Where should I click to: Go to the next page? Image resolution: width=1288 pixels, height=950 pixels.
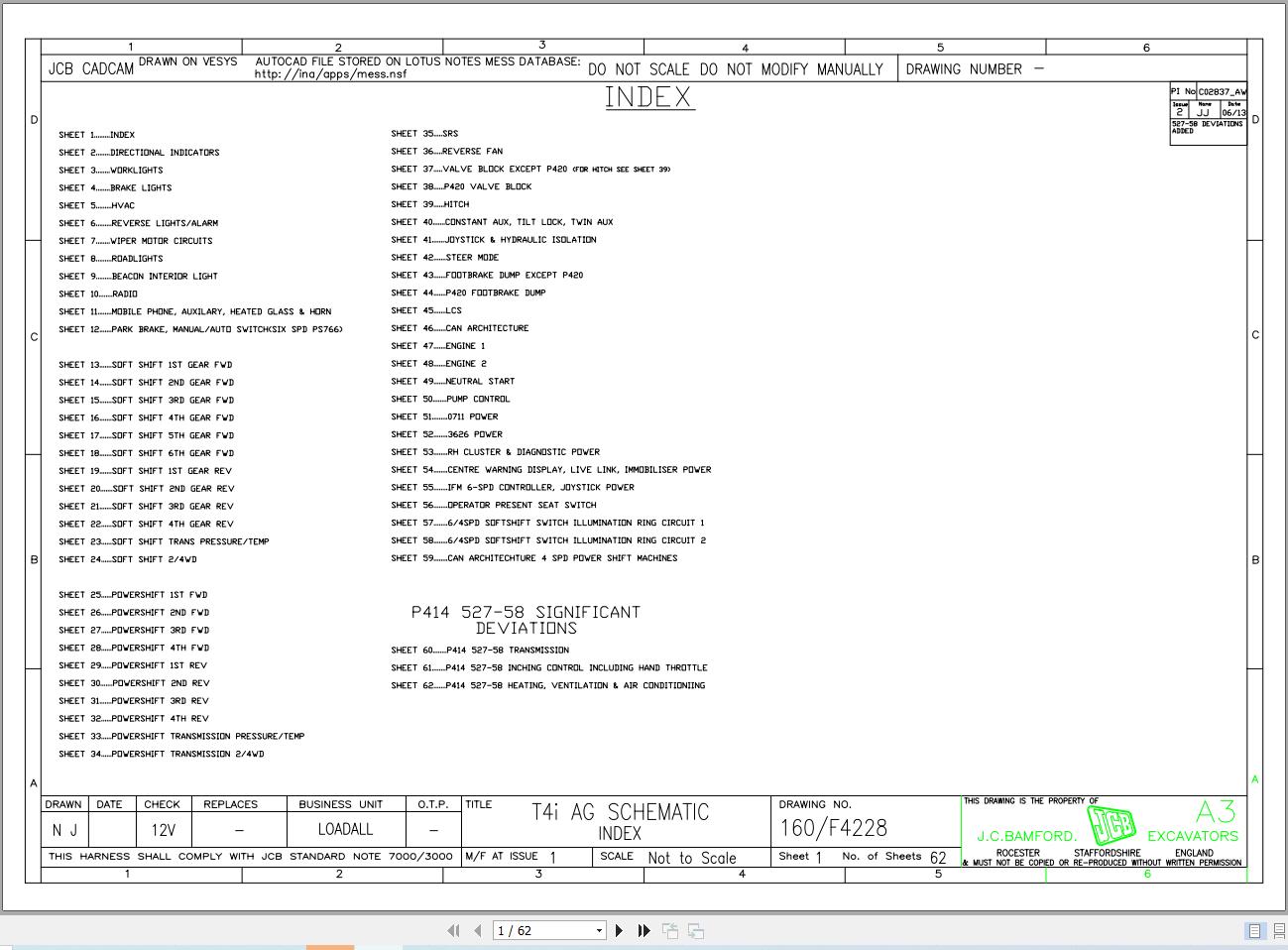click(x=620, y=930)
